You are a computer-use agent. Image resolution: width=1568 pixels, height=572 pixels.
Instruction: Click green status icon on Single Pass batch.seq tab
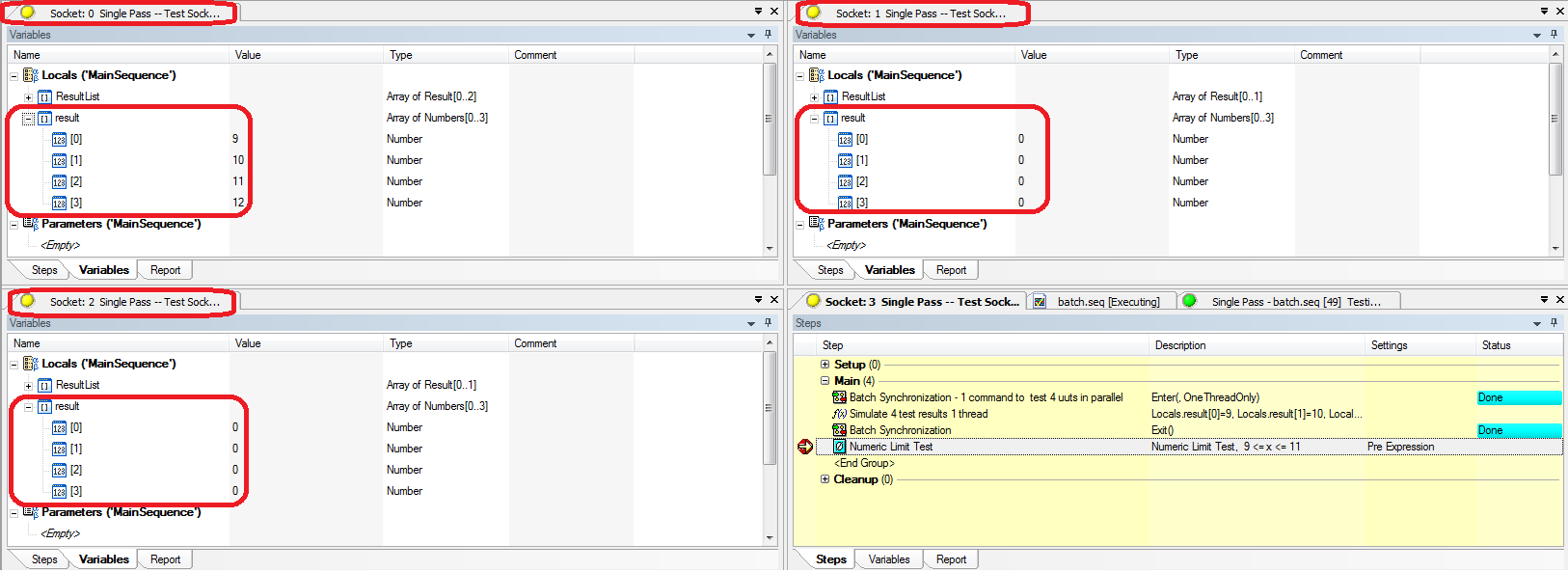(x=1189, y=301)
